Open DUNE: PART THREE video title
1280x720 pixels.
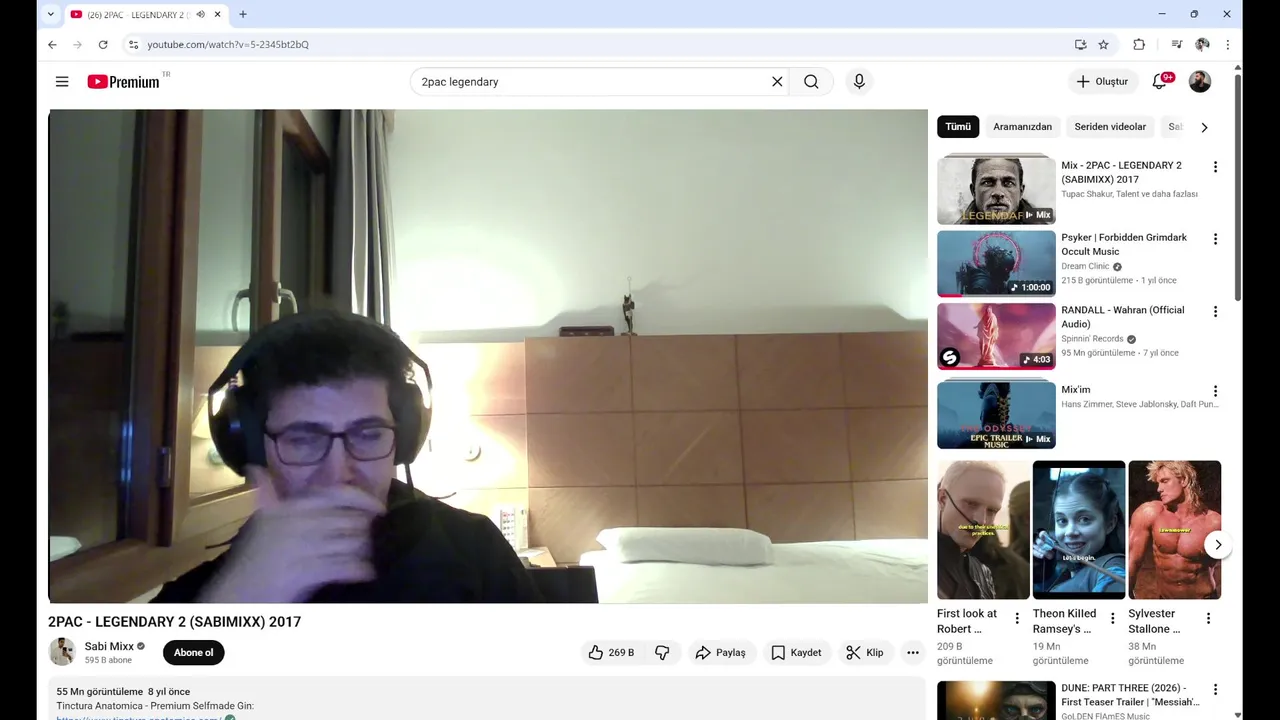tap(1128, 695)
